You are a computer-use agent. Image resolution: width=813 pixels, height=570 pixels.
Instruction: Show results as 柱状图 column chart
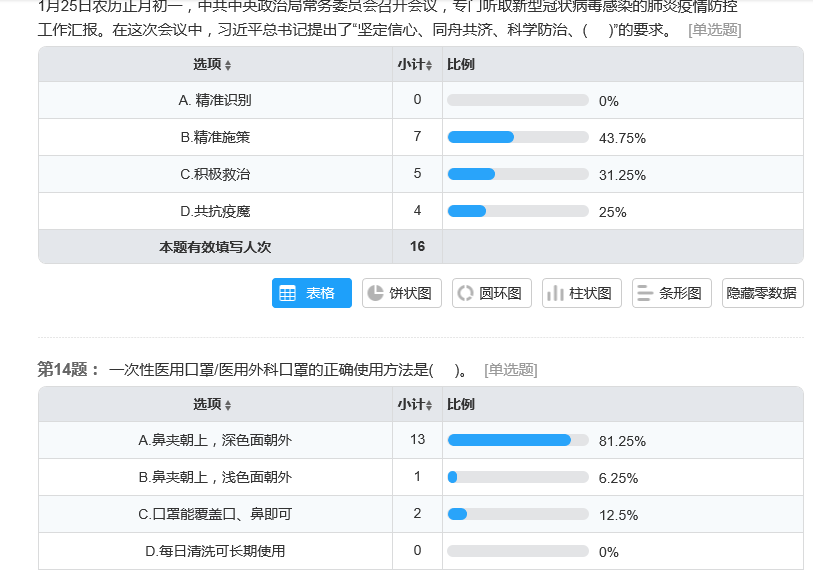point(582,293)
